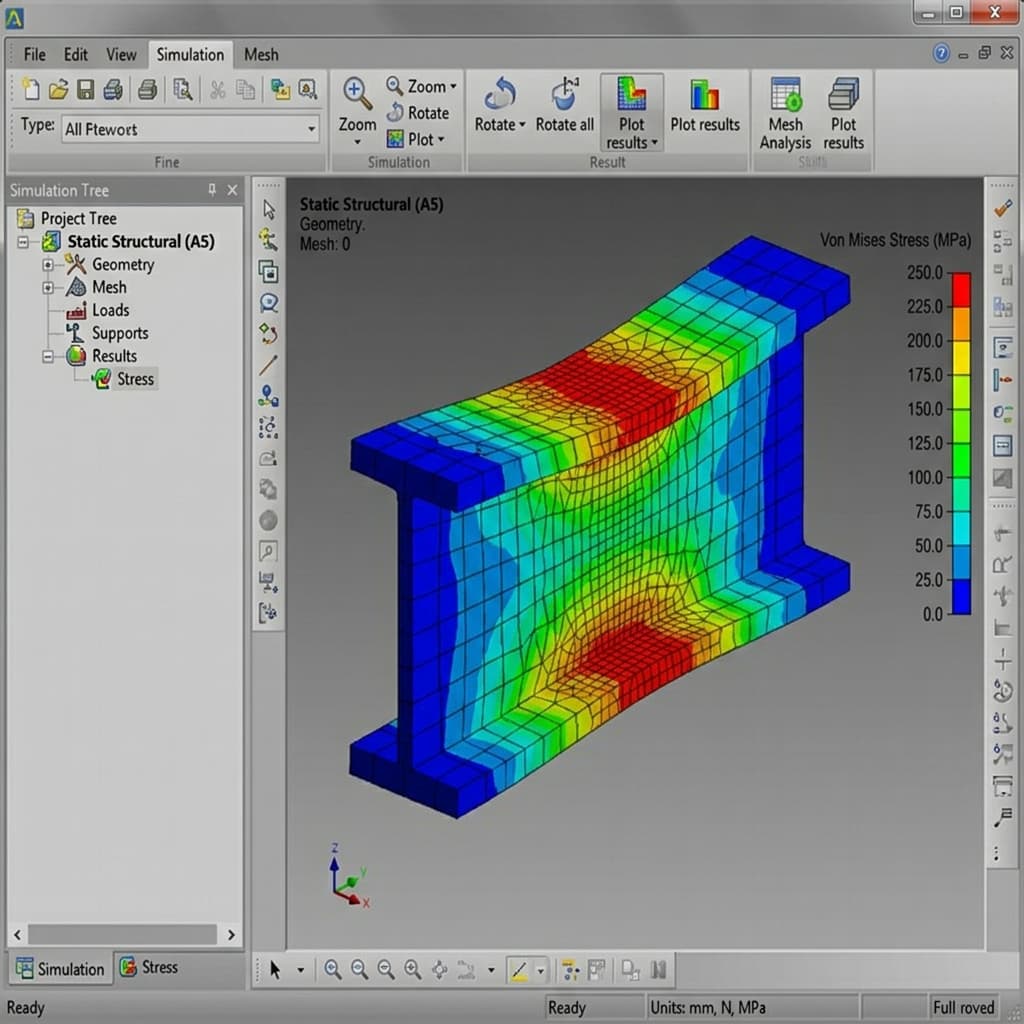The image size is (1024, 1024).
Task: Click the Print icon in toolbar
Action: (x=112, y=89)
